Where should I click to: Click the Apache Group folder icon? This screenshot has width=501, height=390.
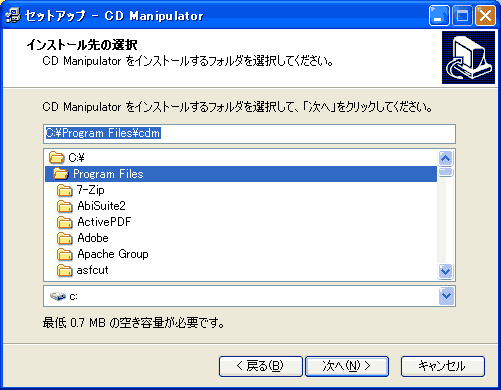click(64, 254)
